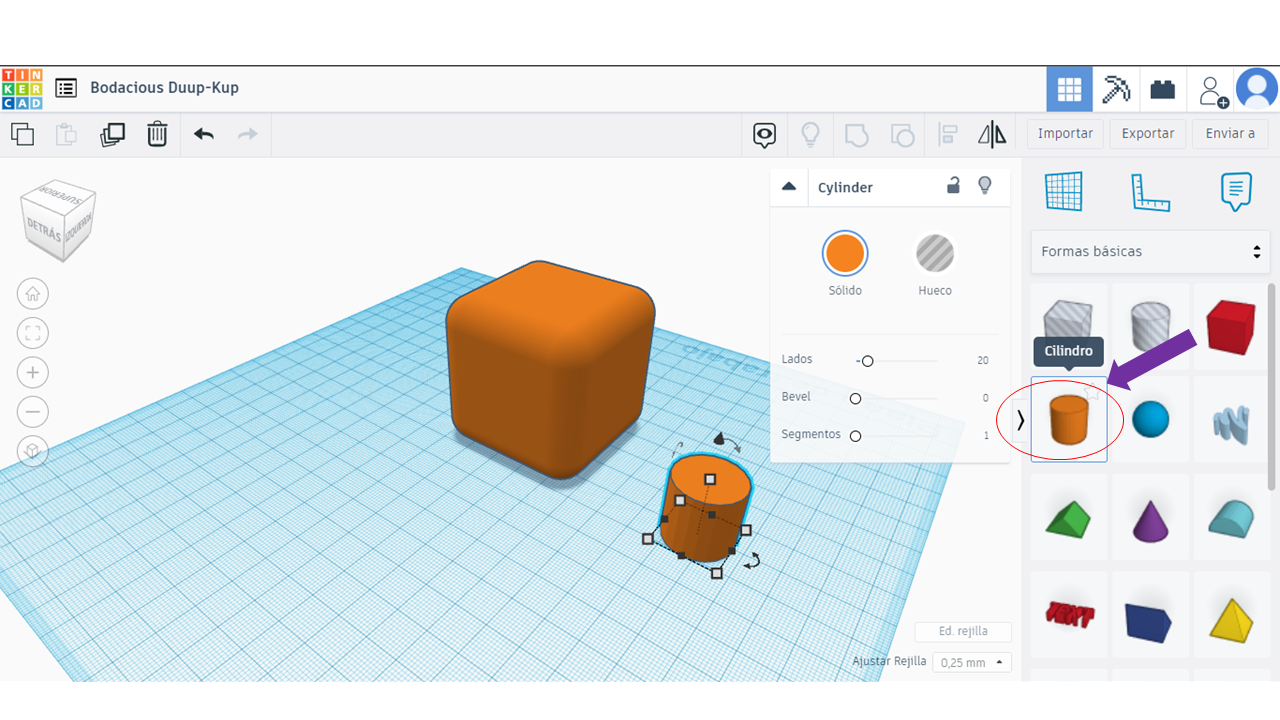The width and height of the screenshot is (1280, 720).
Task: Open Ed. rejilla grid settings
Action: pos(963,631)
